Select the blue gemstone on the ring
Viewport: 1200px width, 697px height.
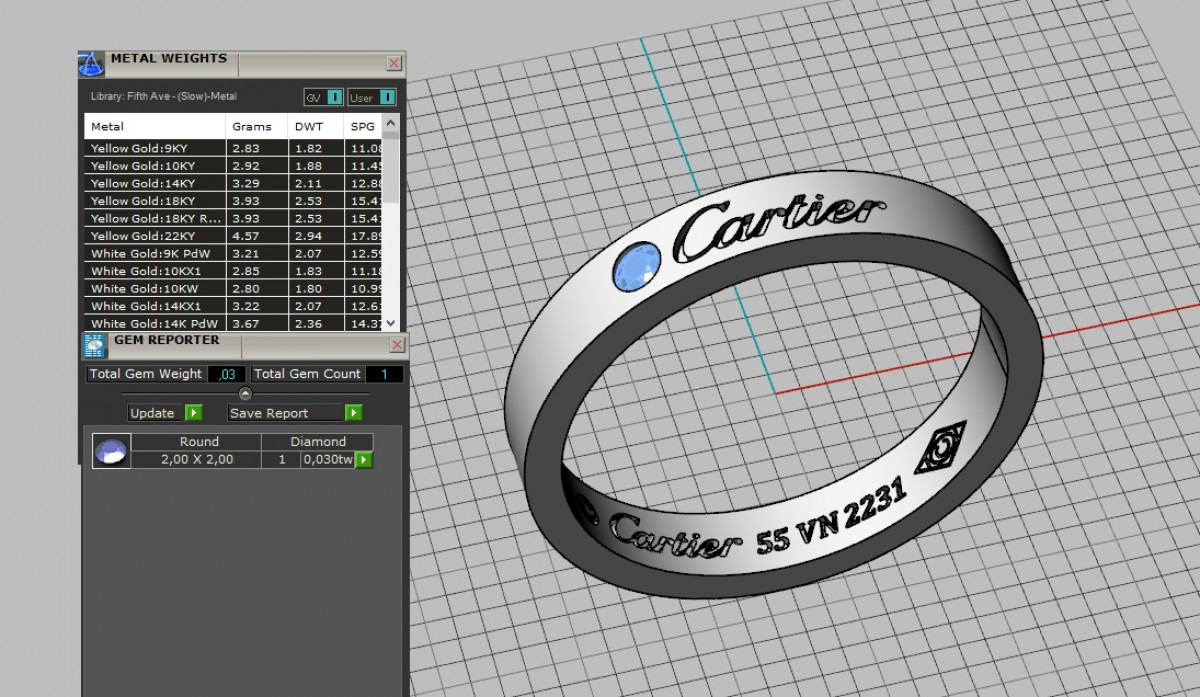[x=634, y=268]
